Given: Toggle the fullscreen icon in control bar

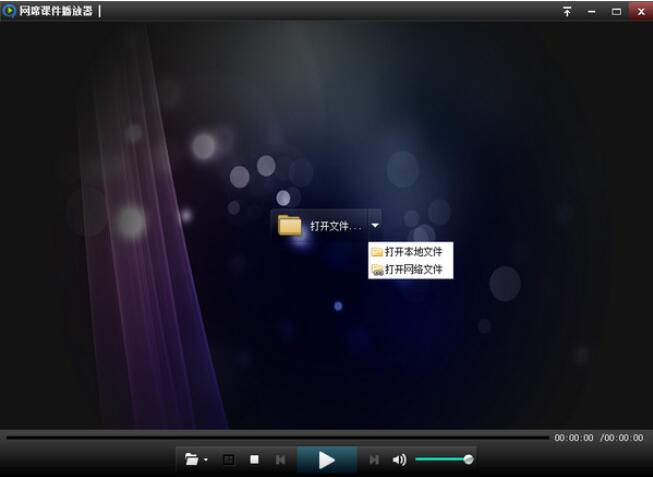Looking at the screenshot, I should (x=228, y=460).
